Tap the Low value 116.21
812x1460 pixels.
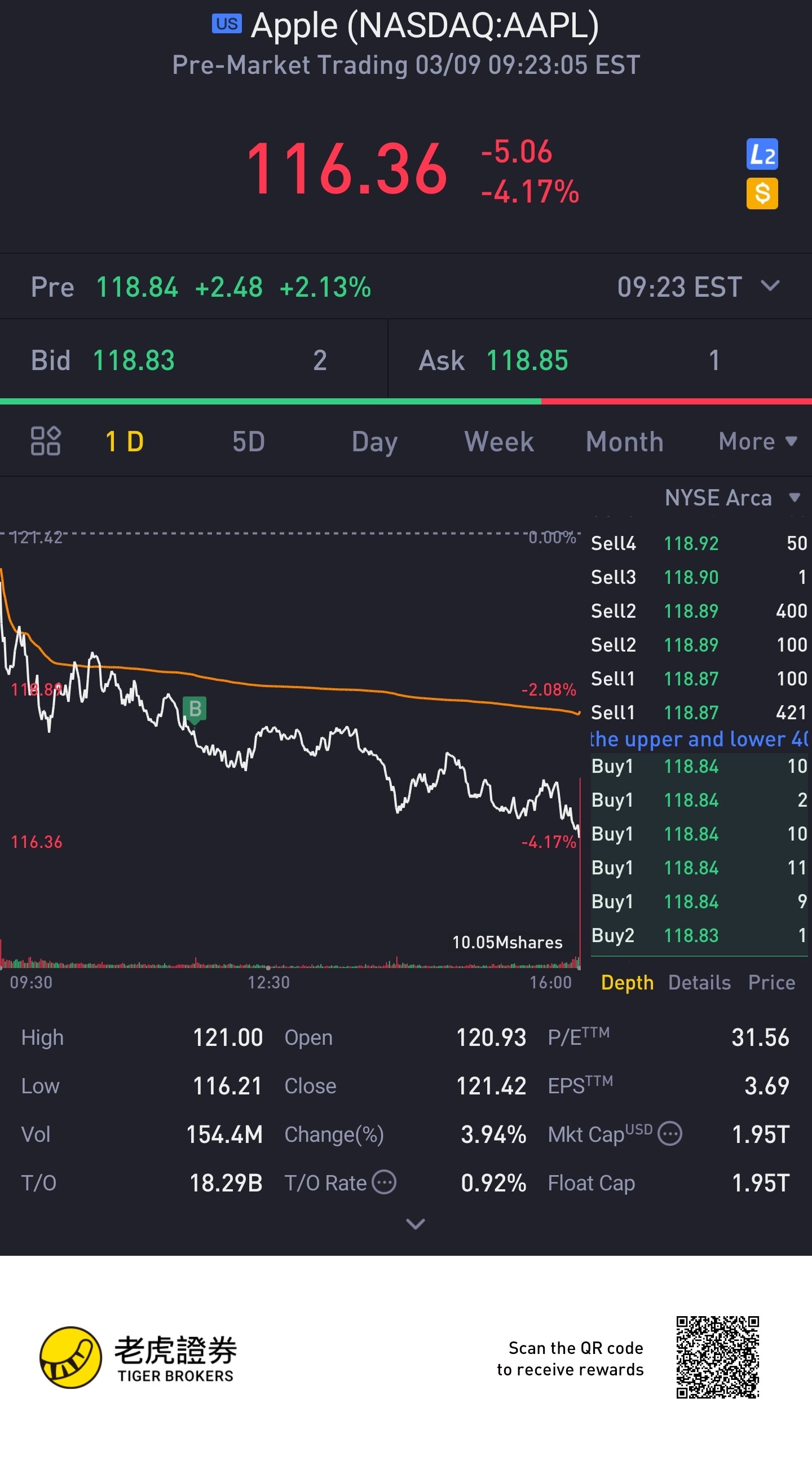click(x=228, y=1086)
